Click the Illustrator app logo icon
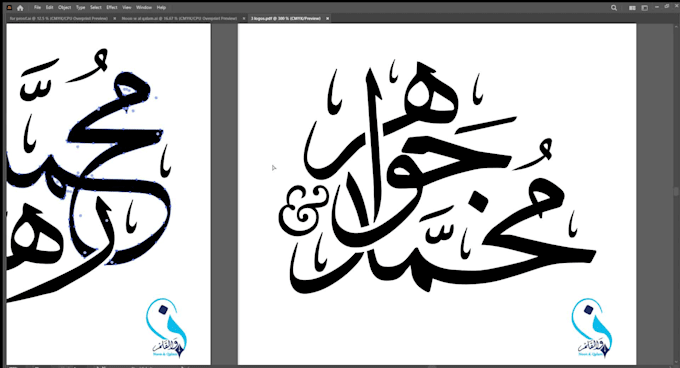Viewport: 680px width, 368px height. (9, 7)
